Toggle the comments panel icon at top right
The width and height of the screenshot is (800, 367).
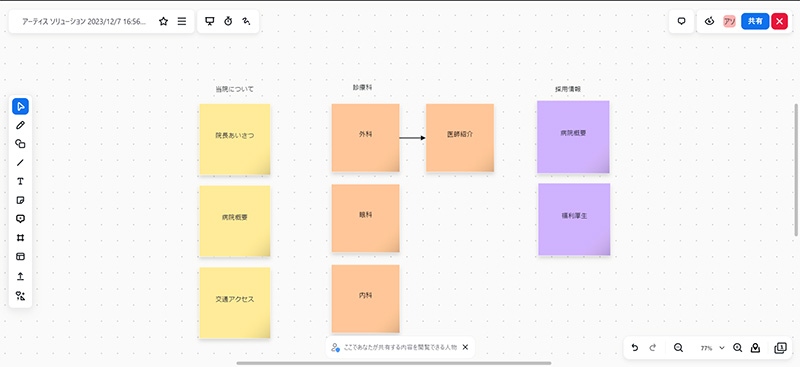[681, 21]
